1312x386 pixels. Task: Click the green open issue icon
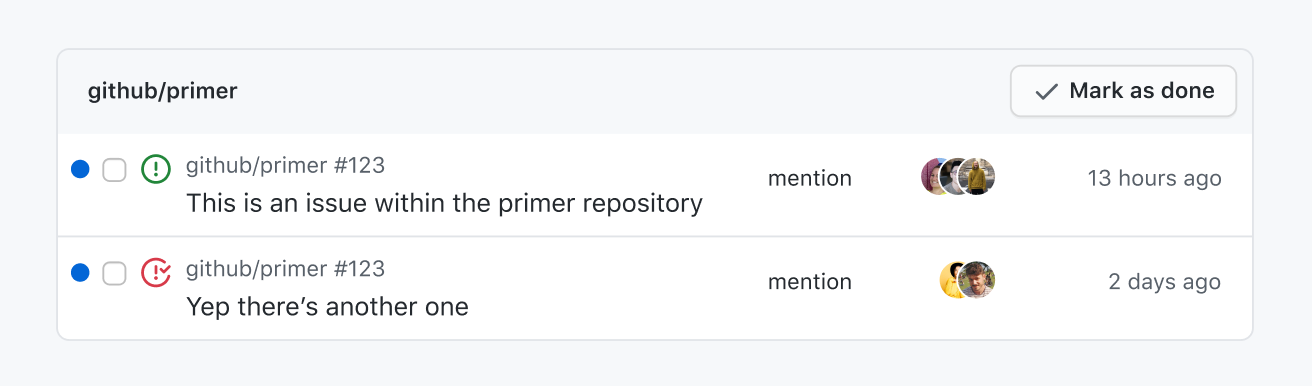(156, 169)
